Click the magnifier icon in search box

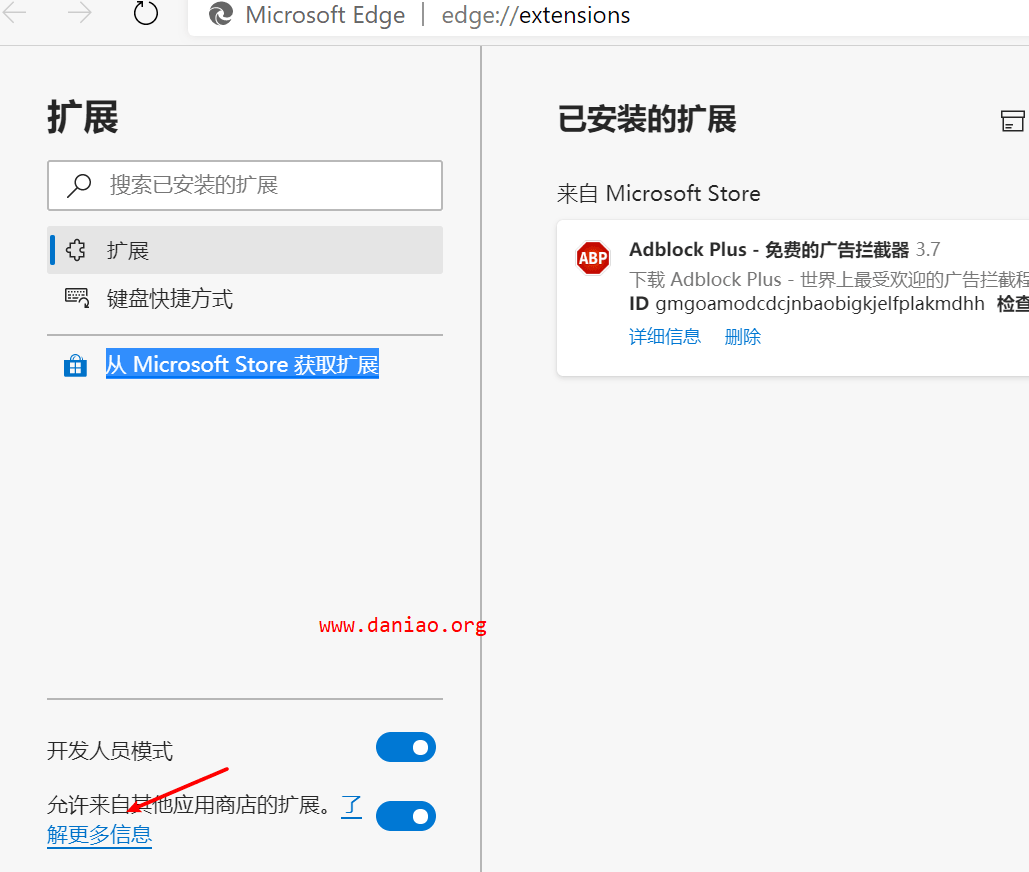[x=79, y=186]
